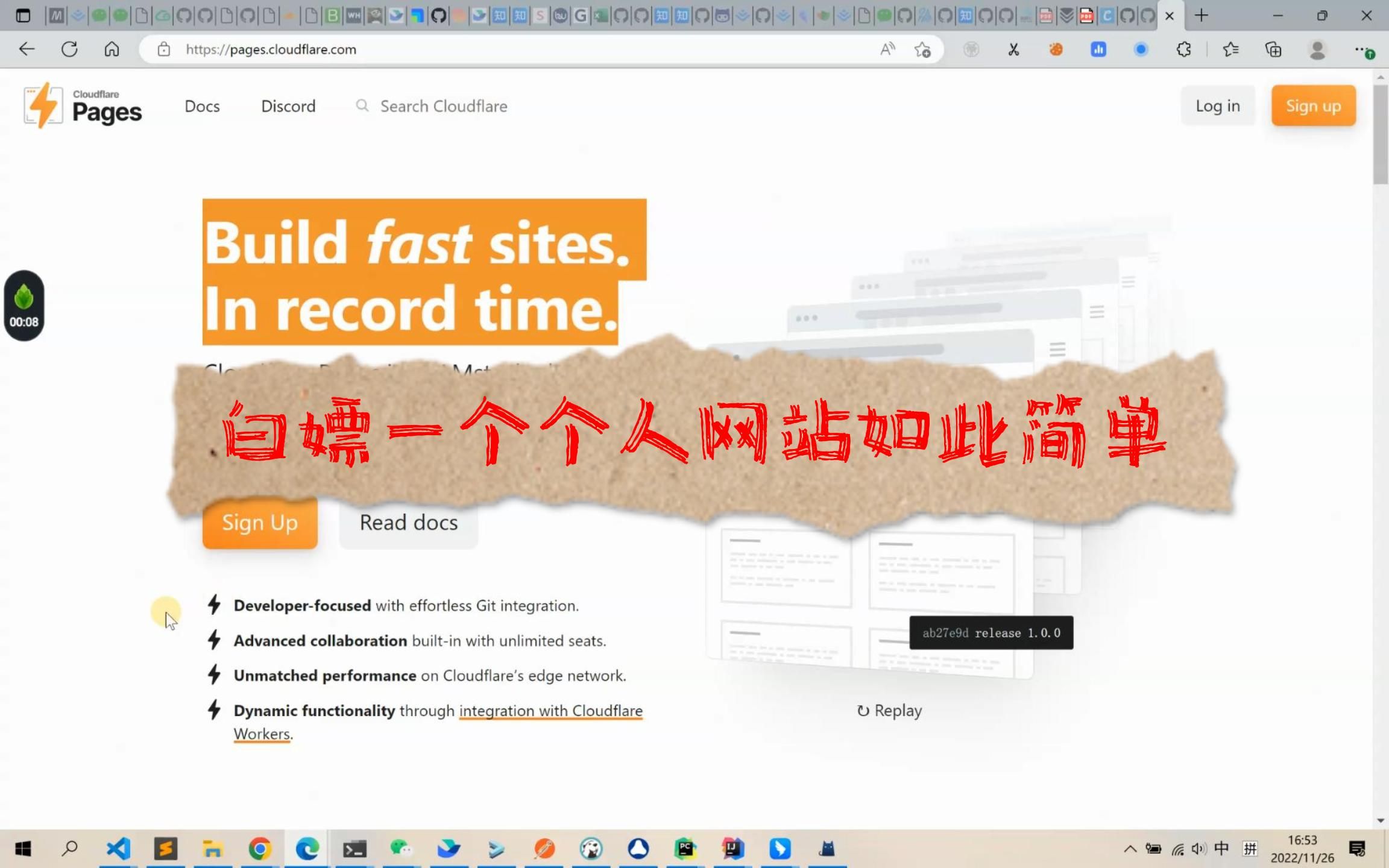Open the Discord link in header
This screenshot has height=868, width=1389.
(x=288, y=106)
